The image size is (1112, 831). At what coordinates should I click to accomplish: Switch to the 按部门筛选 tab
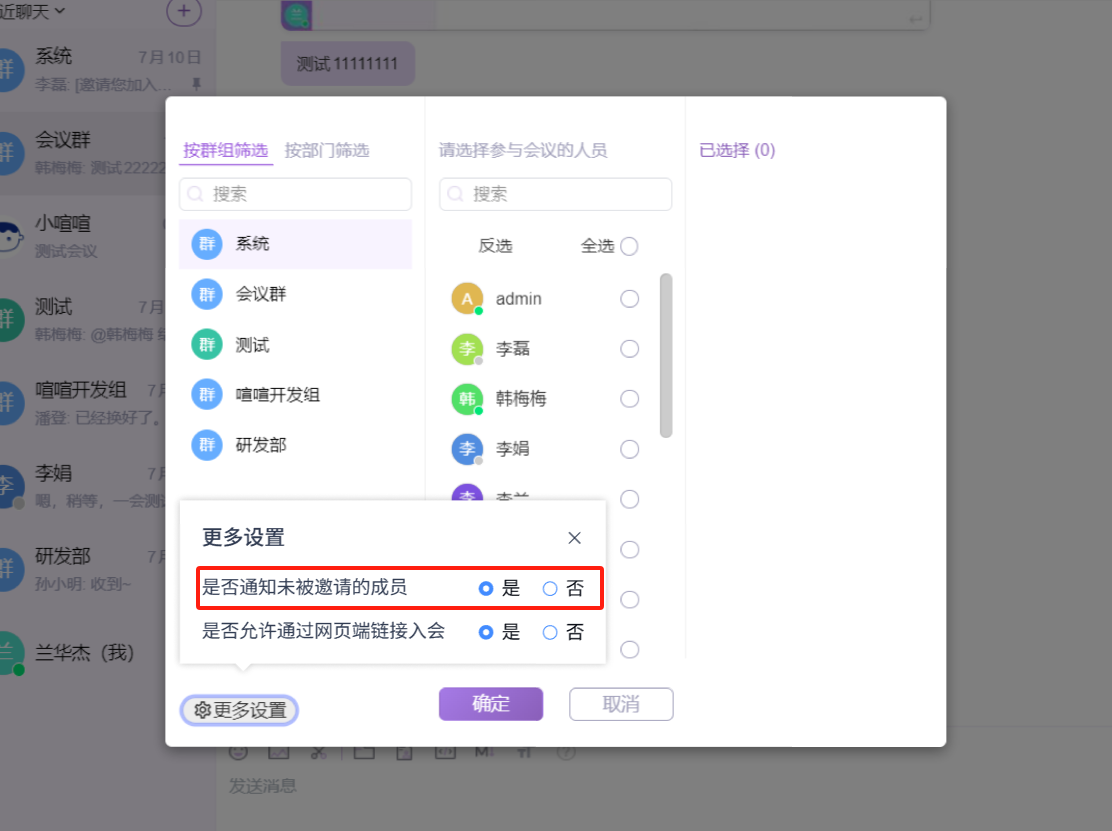(x=326, y=151)
